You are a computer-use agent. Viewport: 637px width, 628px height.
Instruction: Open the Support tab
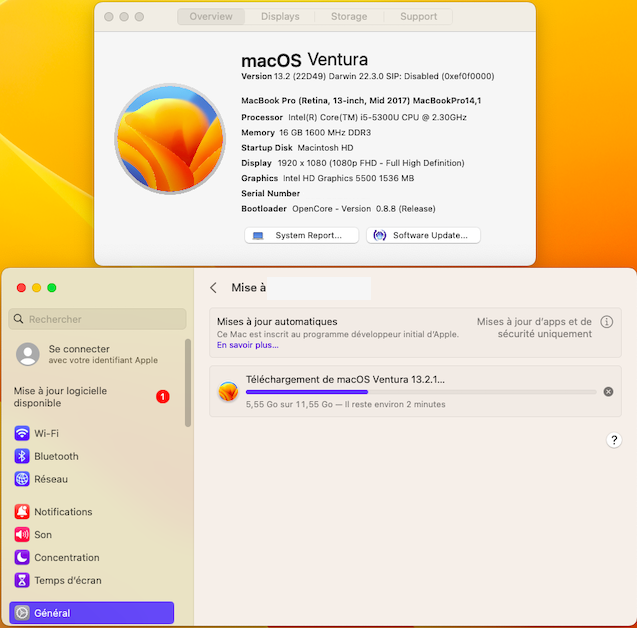(x=418, y=17)
